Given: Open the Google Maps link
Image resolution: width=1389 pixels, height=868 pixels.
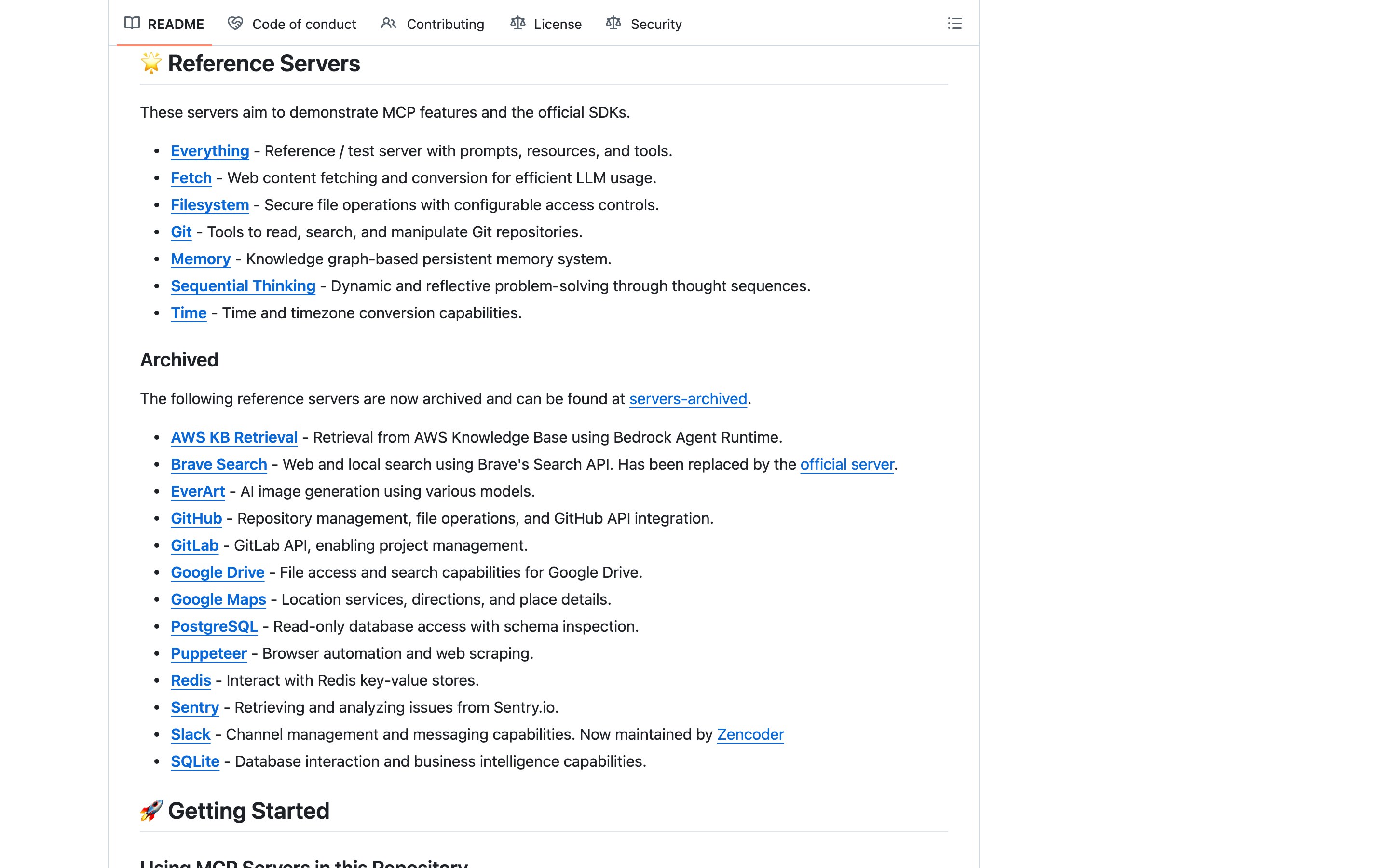Looking at the screenshot, I should [218, 599].
